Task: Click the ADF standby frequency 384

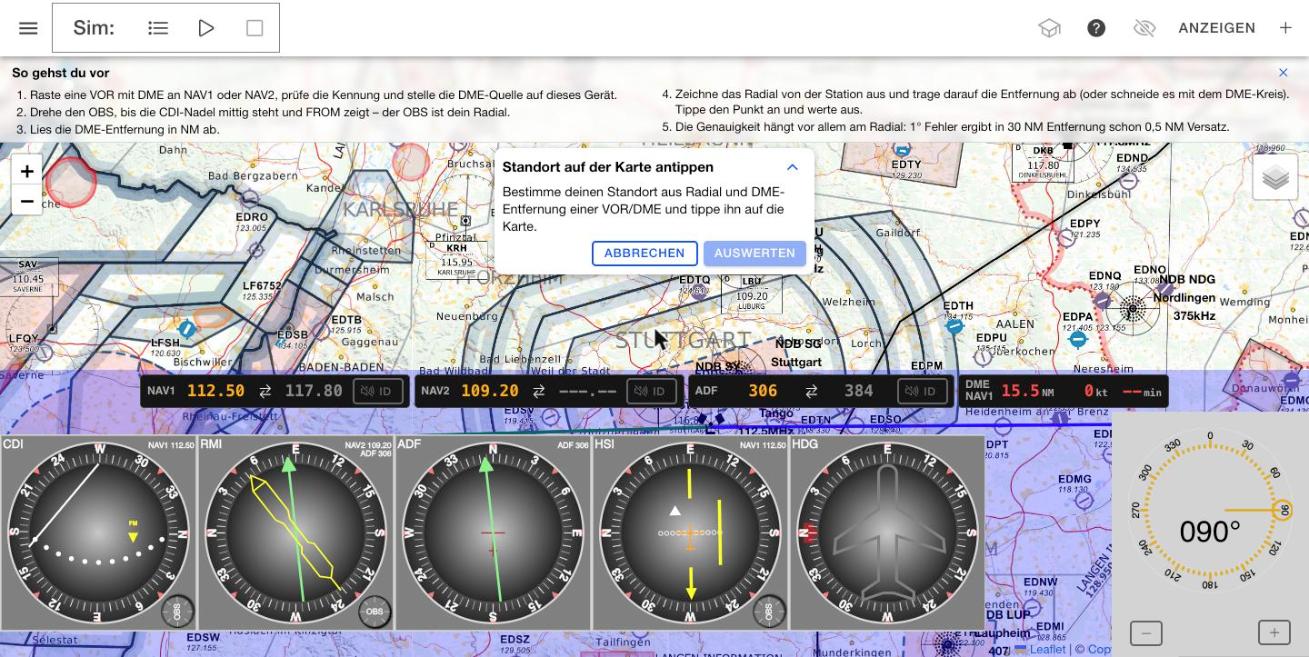Action: pos(859,391)
